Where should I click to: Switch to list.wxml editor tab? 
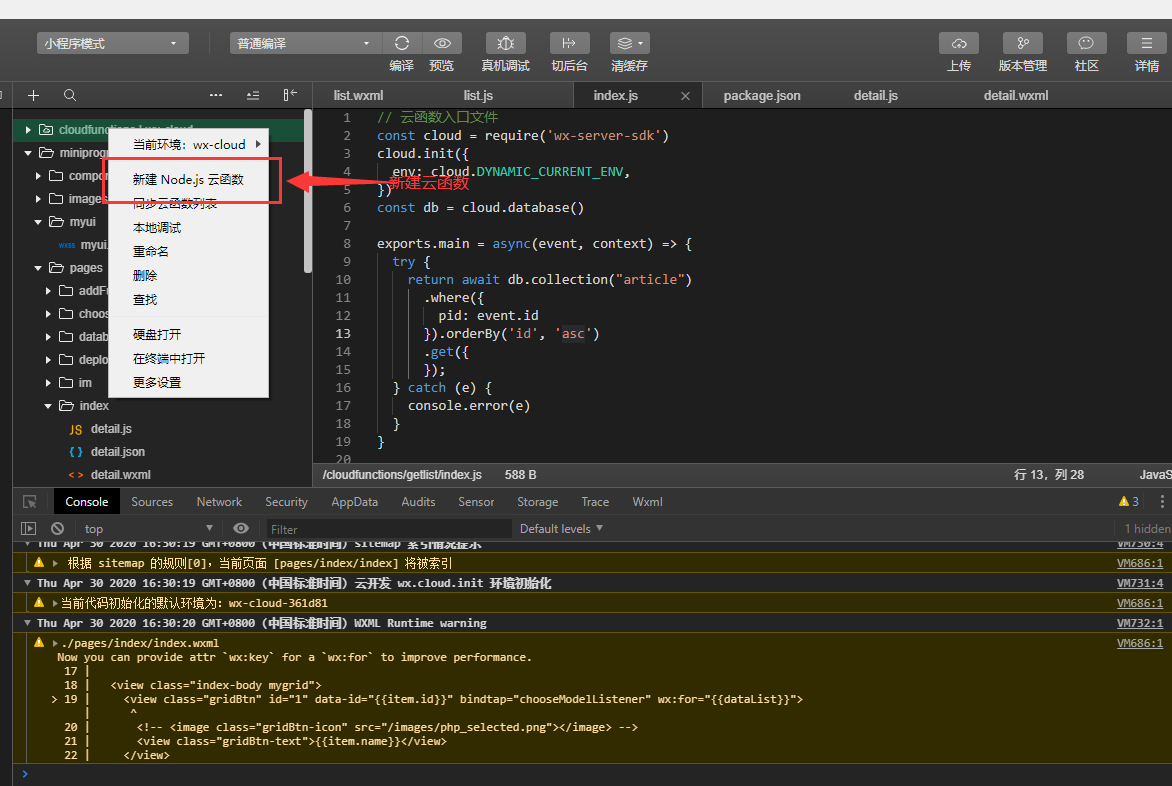point(358,96)
